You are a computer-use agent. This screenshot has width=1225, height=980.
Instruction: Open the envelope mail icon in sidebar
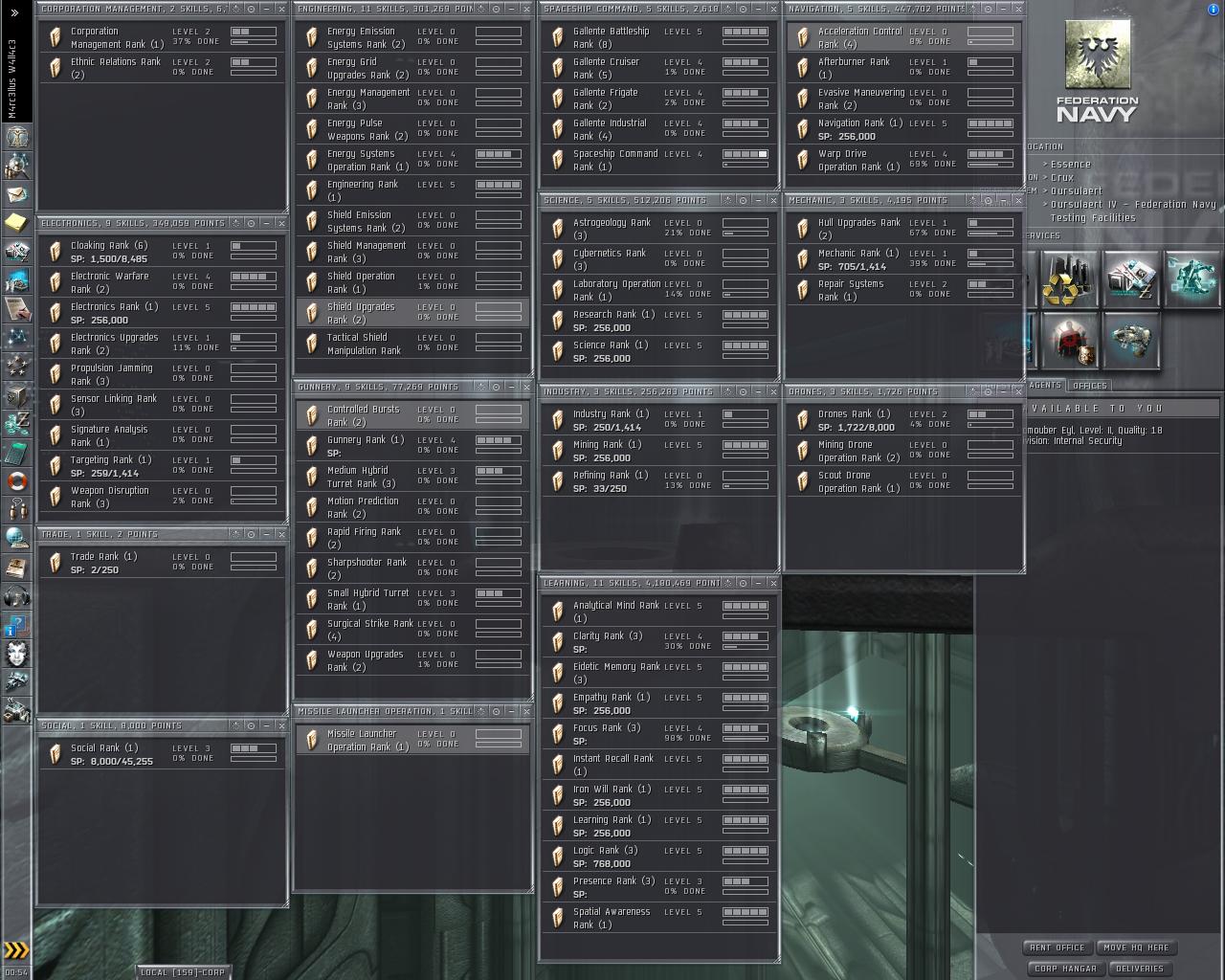tap(16, 194)
